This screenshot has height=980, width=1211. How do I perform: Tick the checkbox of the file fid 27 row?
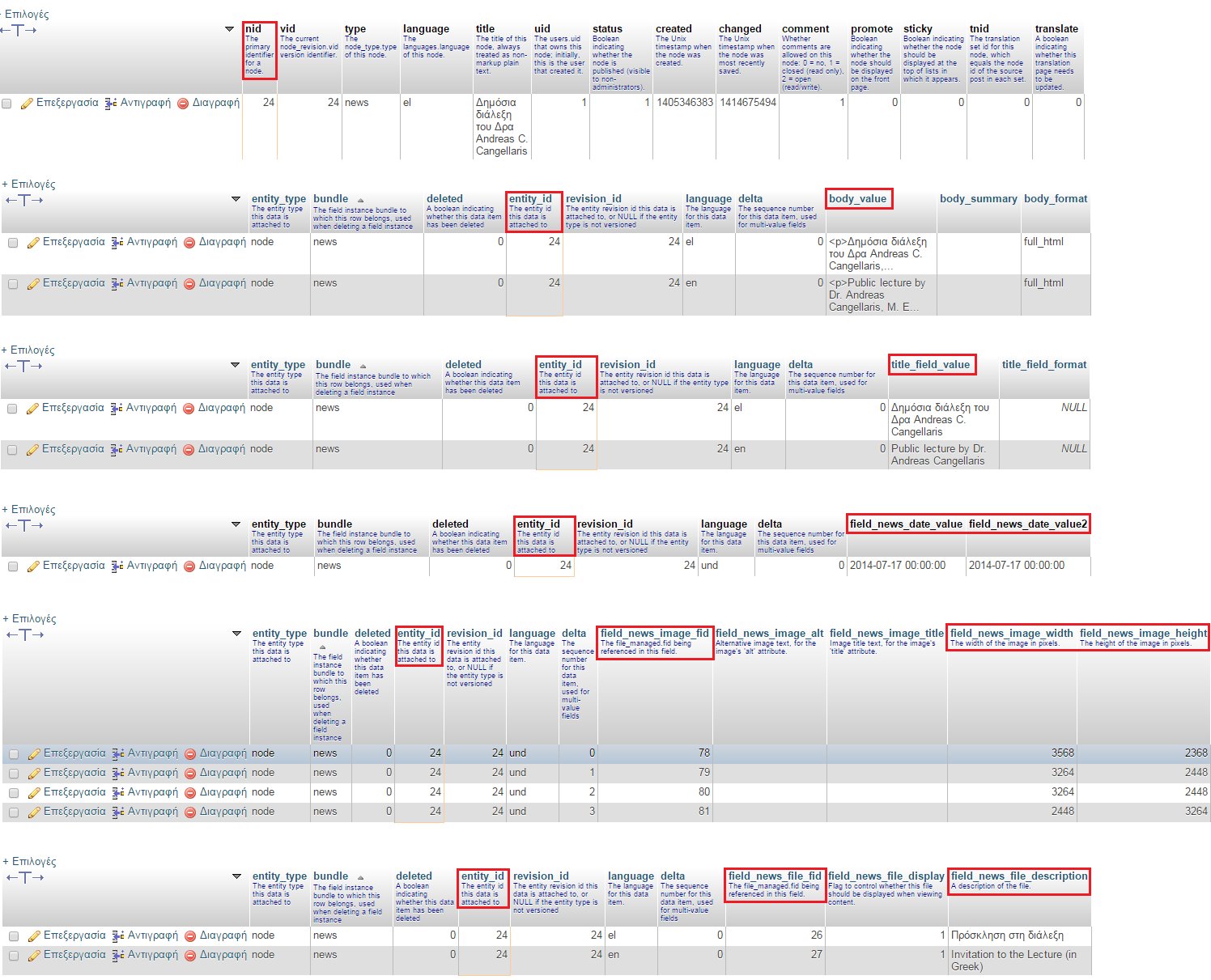(x=14, y=956)
